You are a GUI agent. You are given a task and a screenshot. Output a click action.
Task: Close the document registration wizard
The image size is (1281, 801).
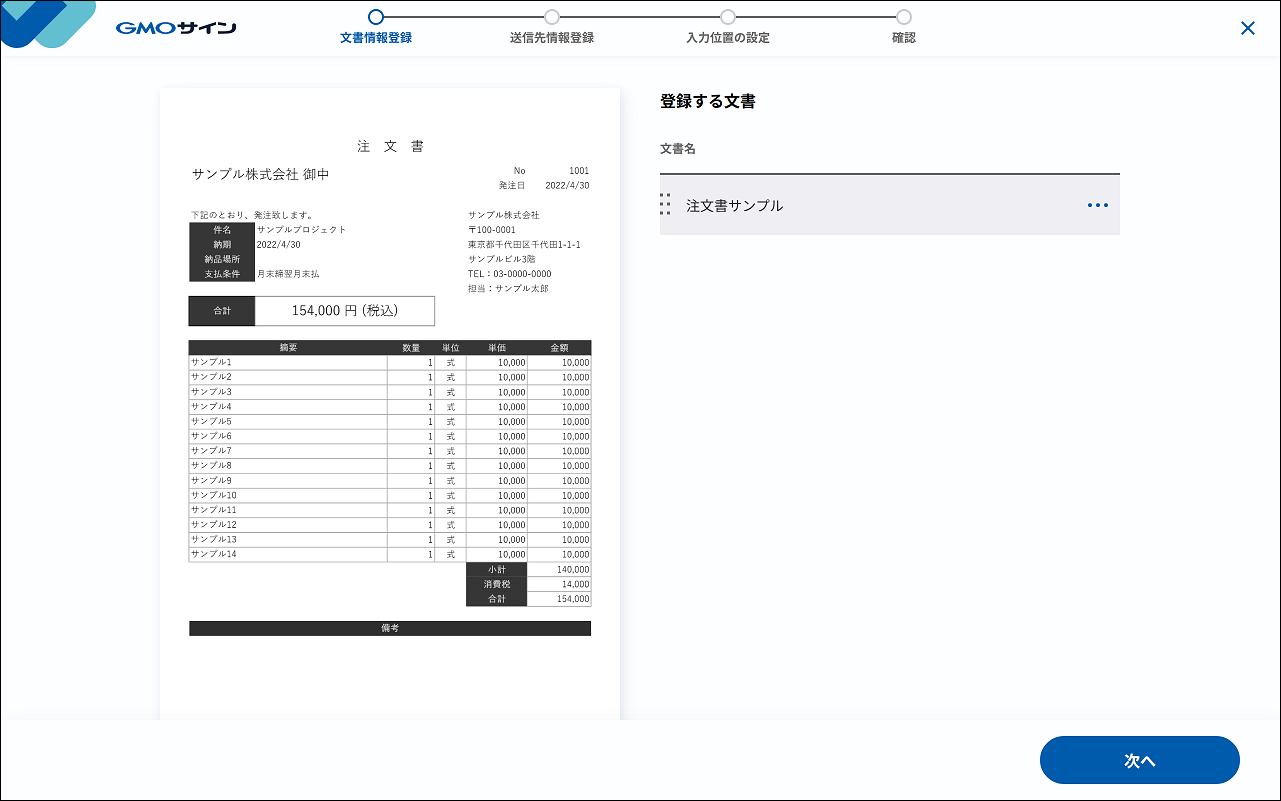click(1247, 28)
